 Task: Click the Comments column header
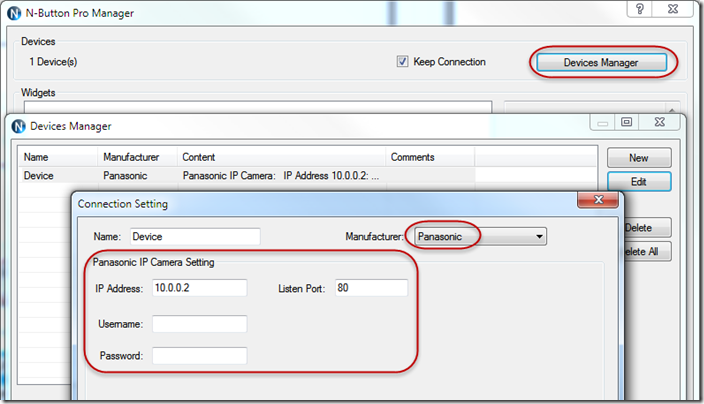[430, 157]
